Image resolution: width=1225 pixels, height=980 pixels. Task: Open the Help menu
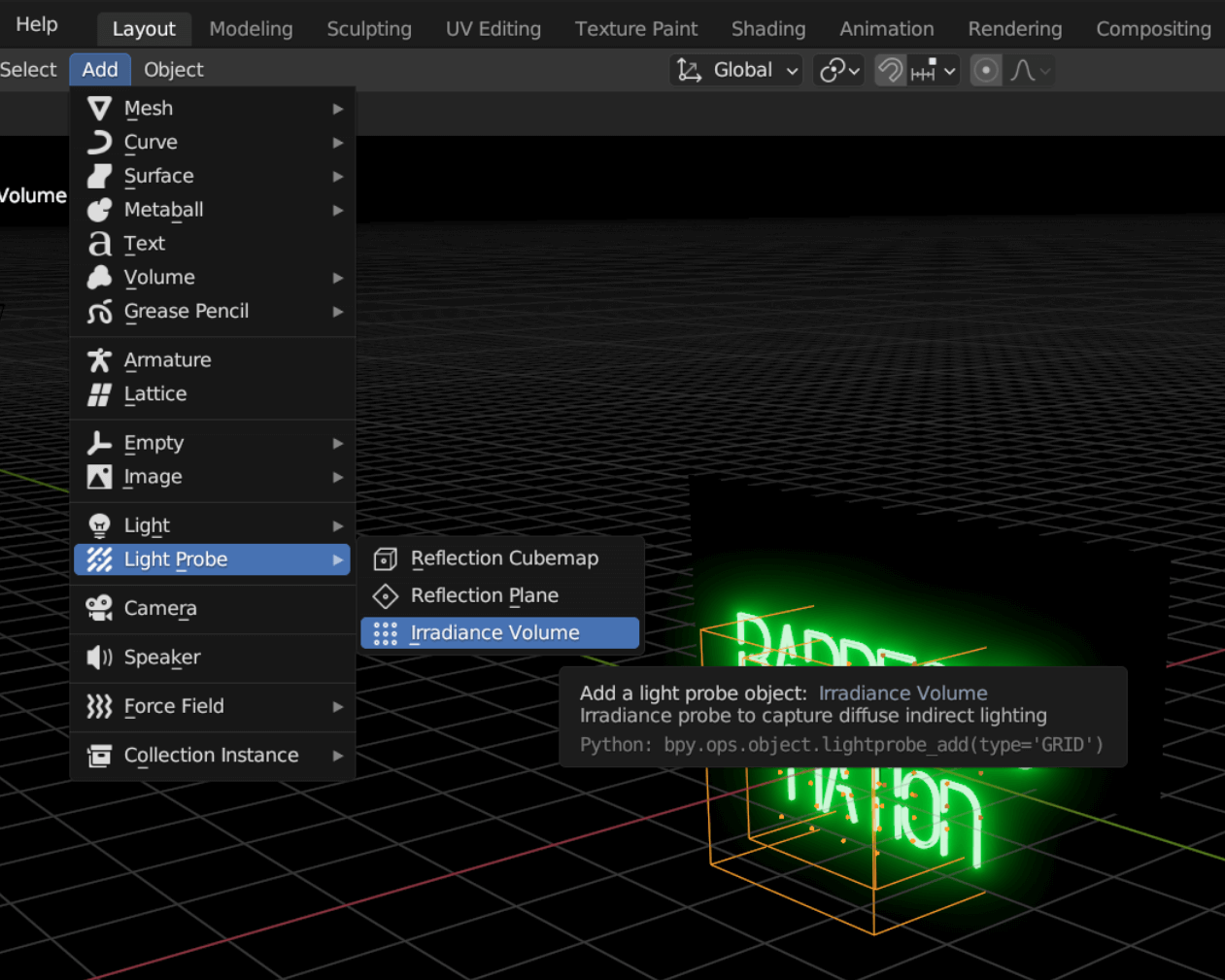point(37,24)
